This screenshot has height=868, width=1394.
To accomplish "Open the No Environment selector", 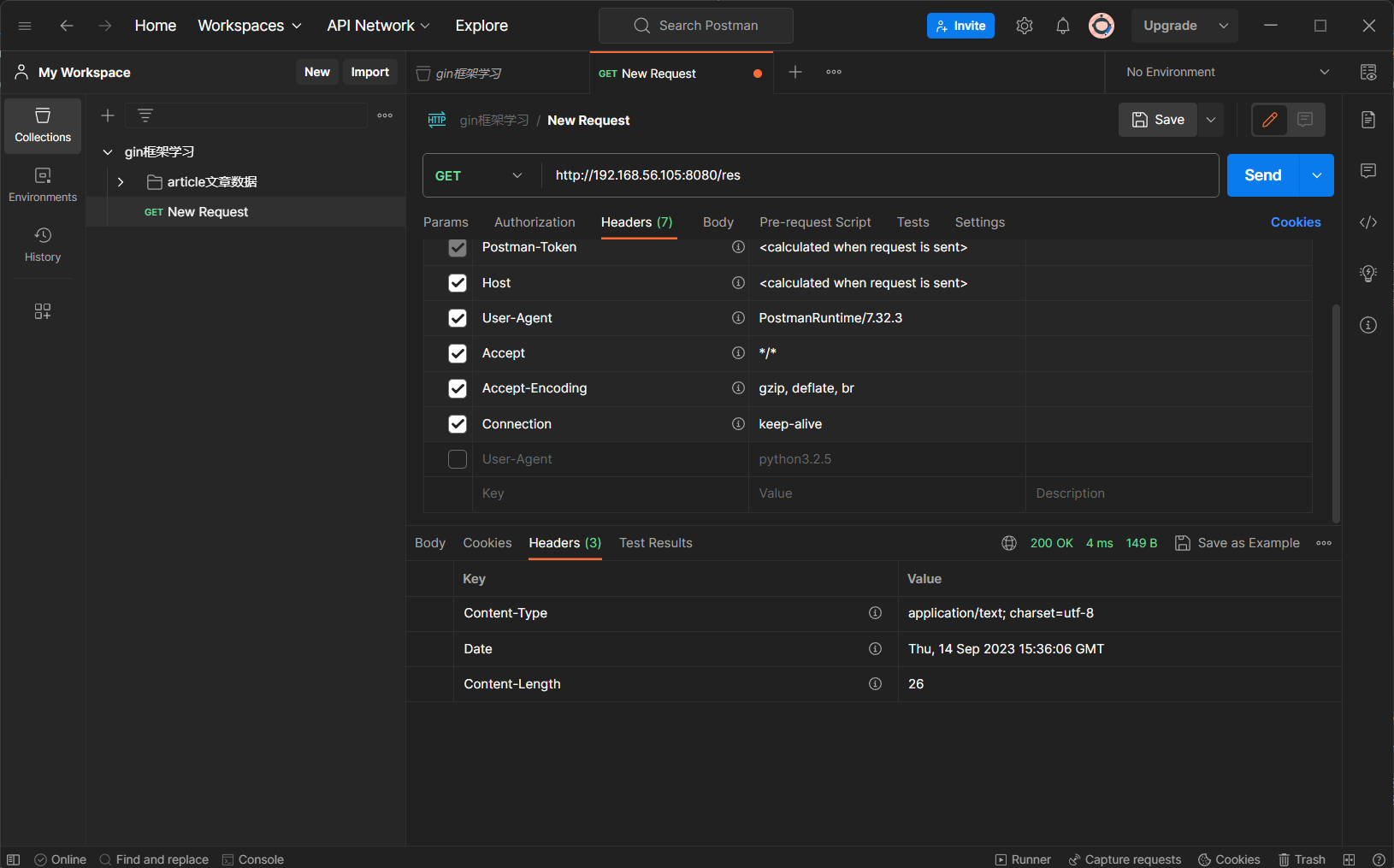I will (1228, 72).
